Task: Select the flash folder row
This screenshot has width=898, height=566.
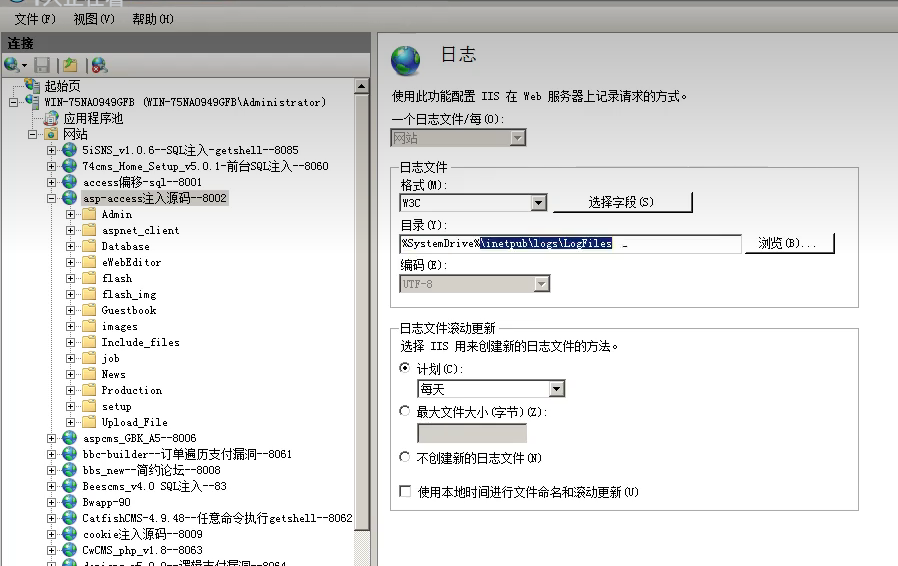Action: click(117, 278)
